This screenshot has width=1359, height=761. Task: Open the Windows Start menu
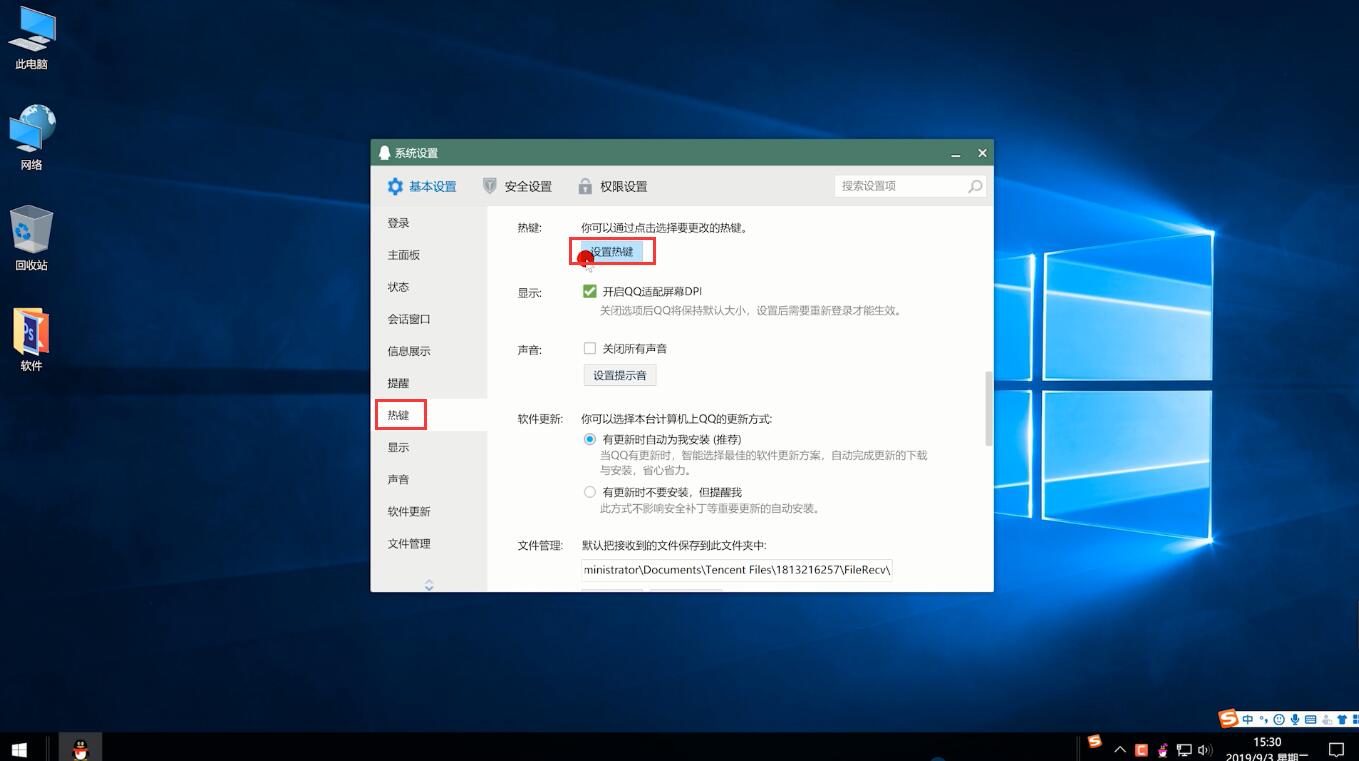tap(19, 748)
